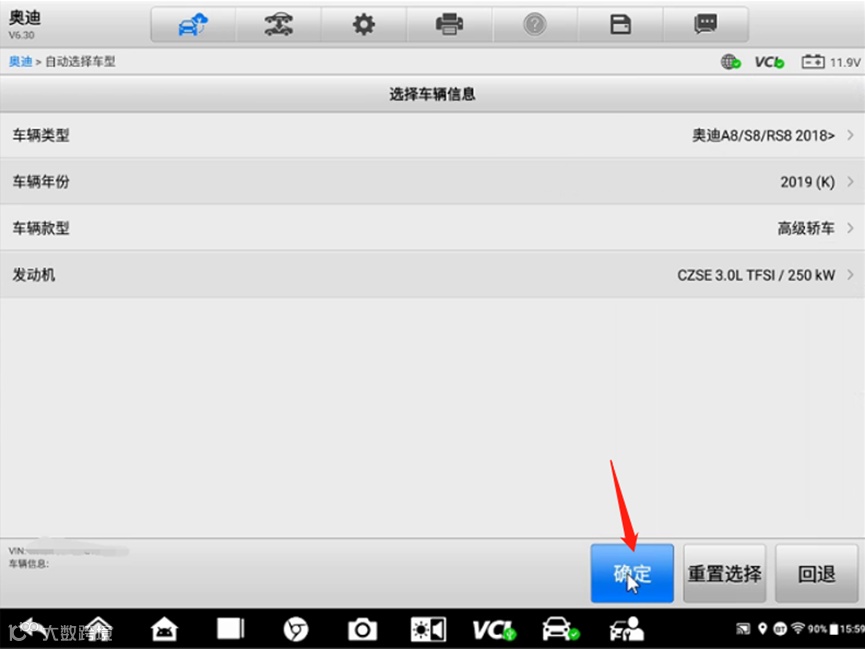The height and width of the screenshot is (649, 865).
Task: Click the Wi-Fi status icon
Action: point(798,629)
